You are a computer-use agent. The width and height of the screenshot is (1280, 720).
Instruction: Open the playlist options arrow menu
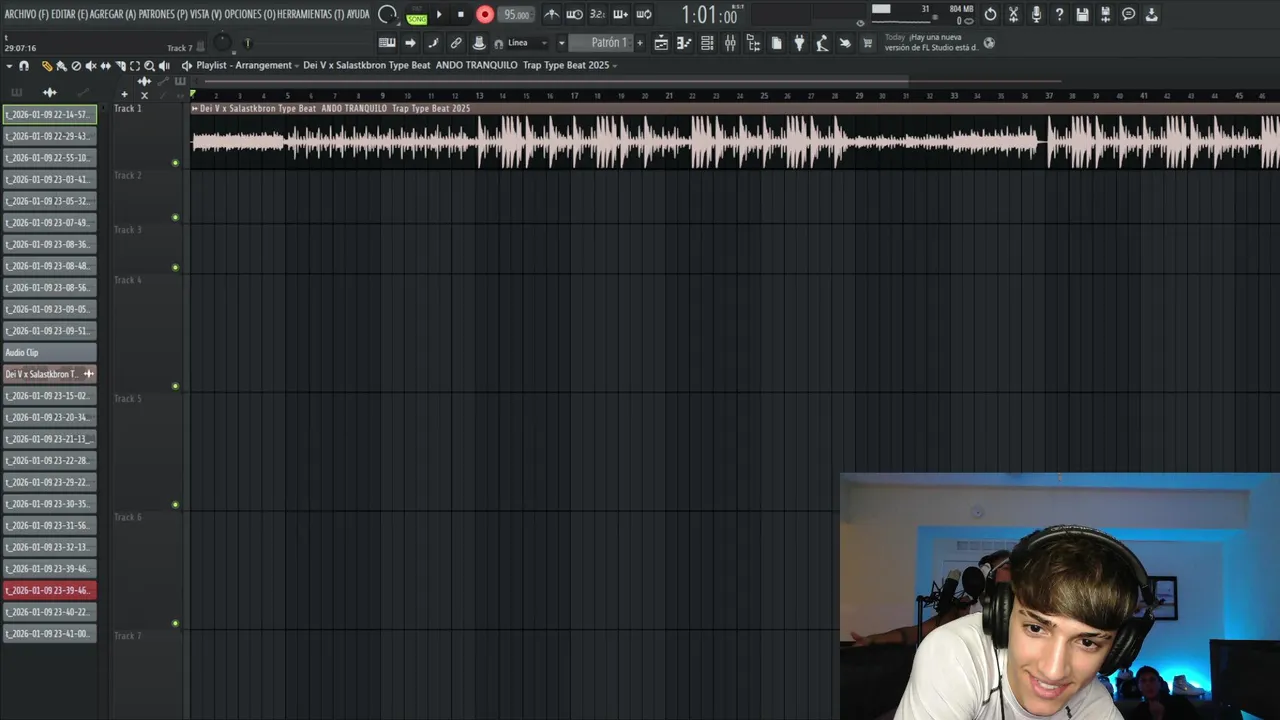pyautogui.click(x=9, y=66)
